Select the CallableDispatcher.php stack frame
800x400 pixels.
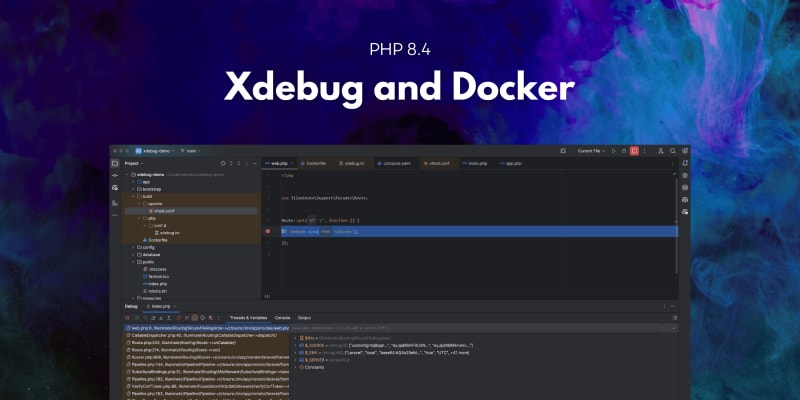point(200,335)
